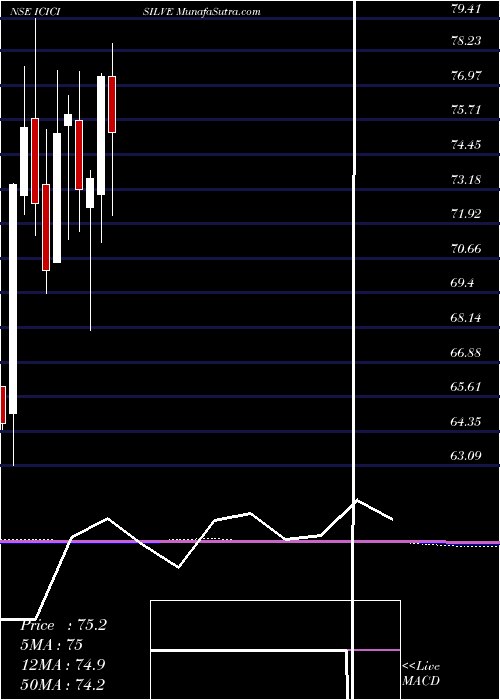The height and width of the screenshot is (700, 500).
Task: Click the lowest dip of the MACD line
Action: (x=179, y=567)
